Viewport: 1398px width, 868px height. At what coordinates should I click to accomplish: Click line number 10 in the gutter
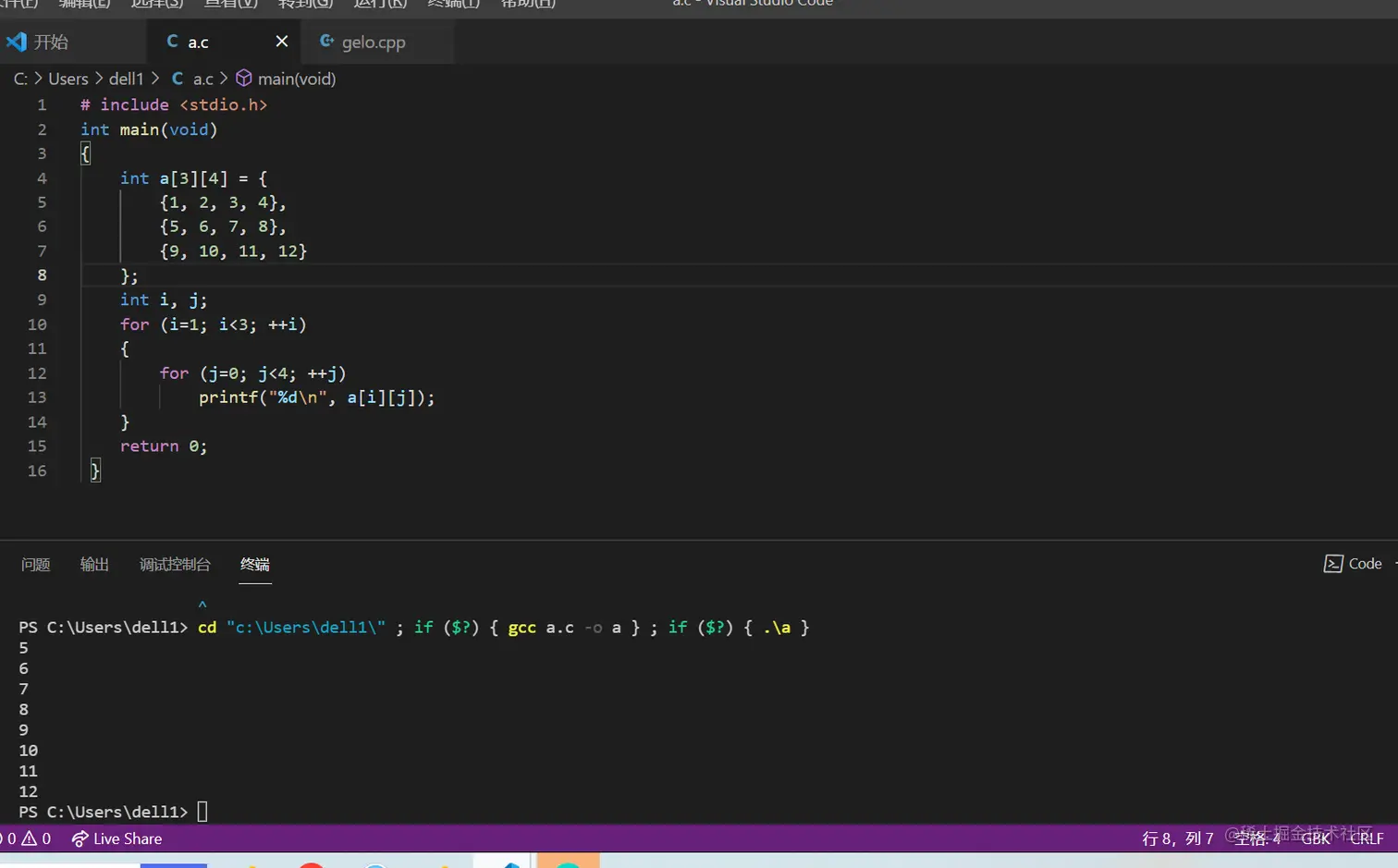point(37,324)
